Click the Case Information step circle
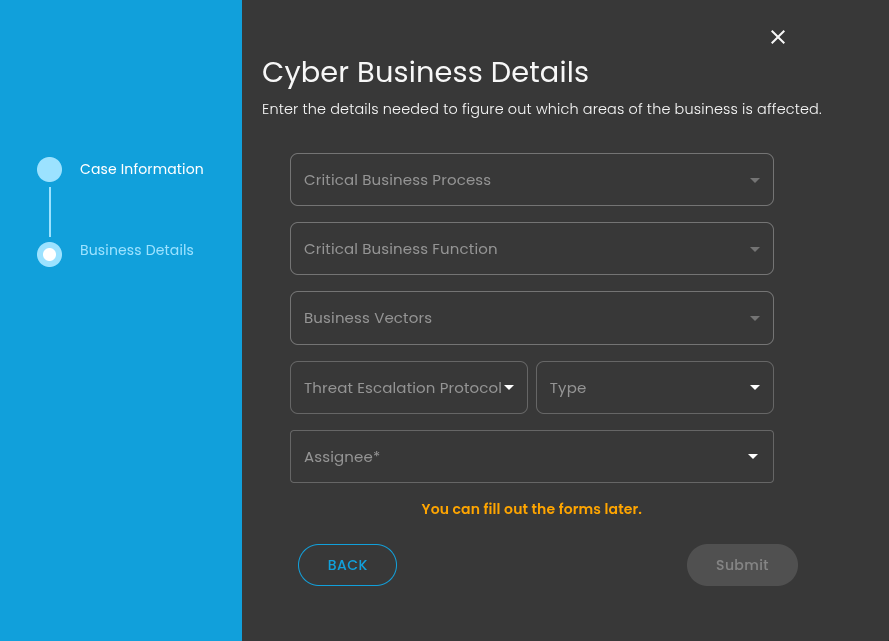 tap(49, 169)
